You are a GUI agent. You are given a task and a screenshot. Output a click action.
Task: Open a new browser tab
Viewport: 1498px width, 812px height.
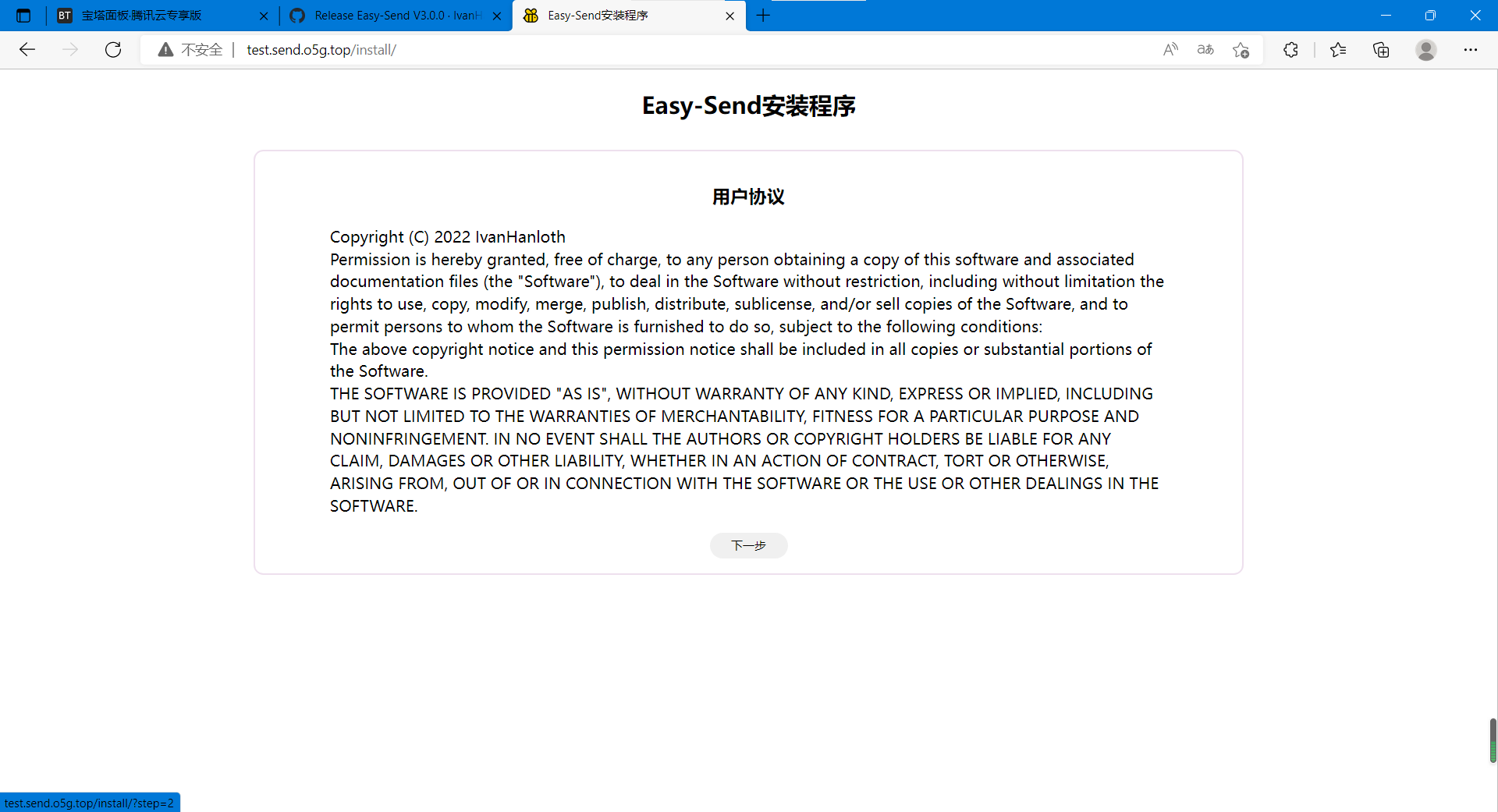pyautogui.click(x=763, y=16)
